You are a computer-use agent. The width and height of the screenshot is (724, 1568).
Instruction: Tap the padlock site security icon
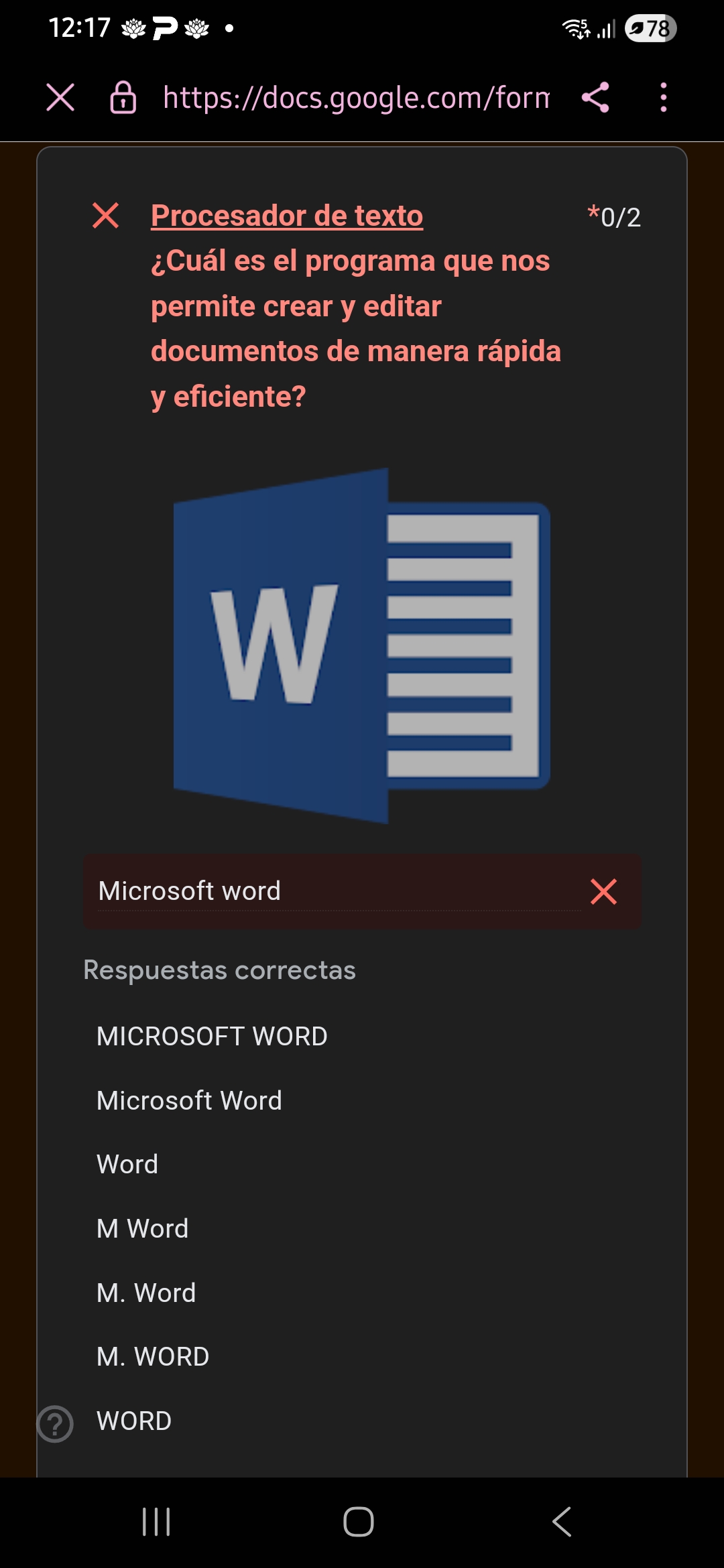coord(123,98)
